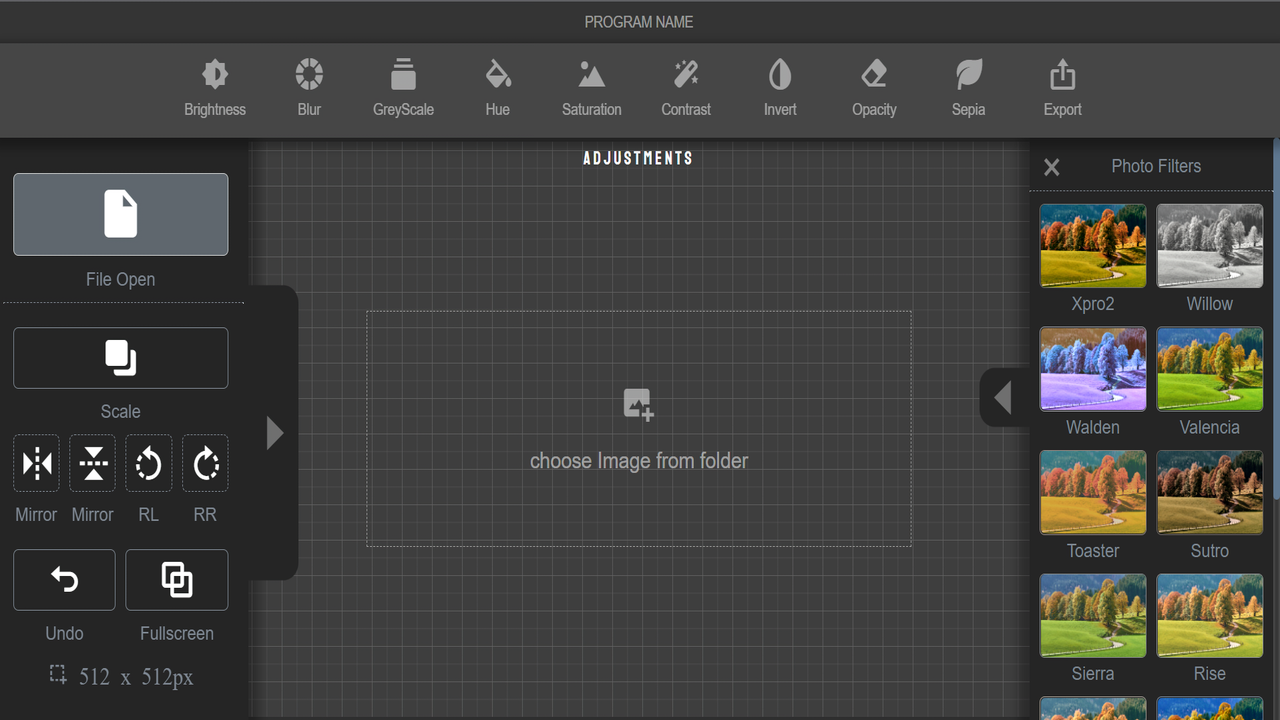
Task: Close the Photo Filters panel with X
Action: [x=1051, y=167]
